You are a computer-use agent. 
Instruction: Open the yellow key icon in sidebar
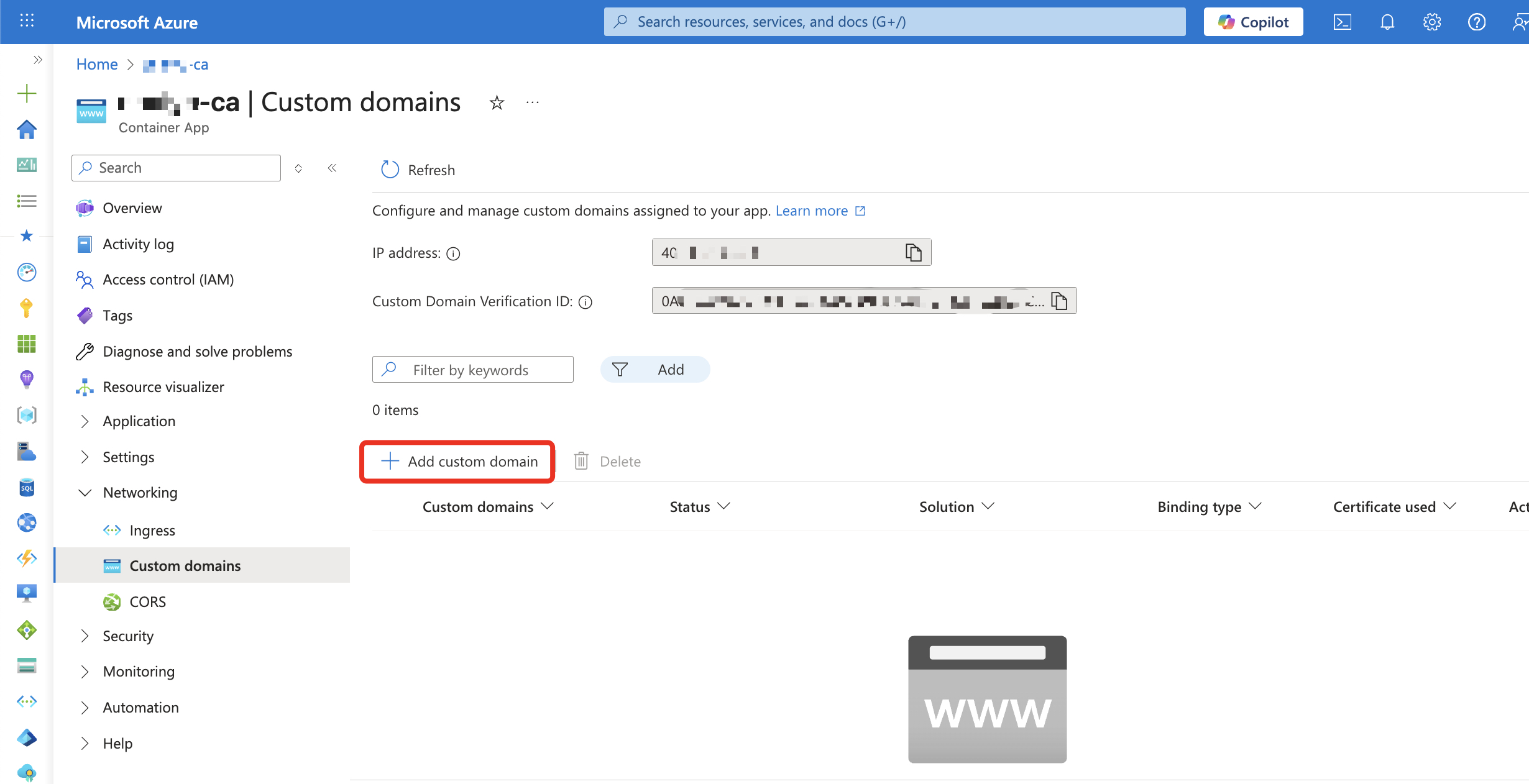(27, 308)
